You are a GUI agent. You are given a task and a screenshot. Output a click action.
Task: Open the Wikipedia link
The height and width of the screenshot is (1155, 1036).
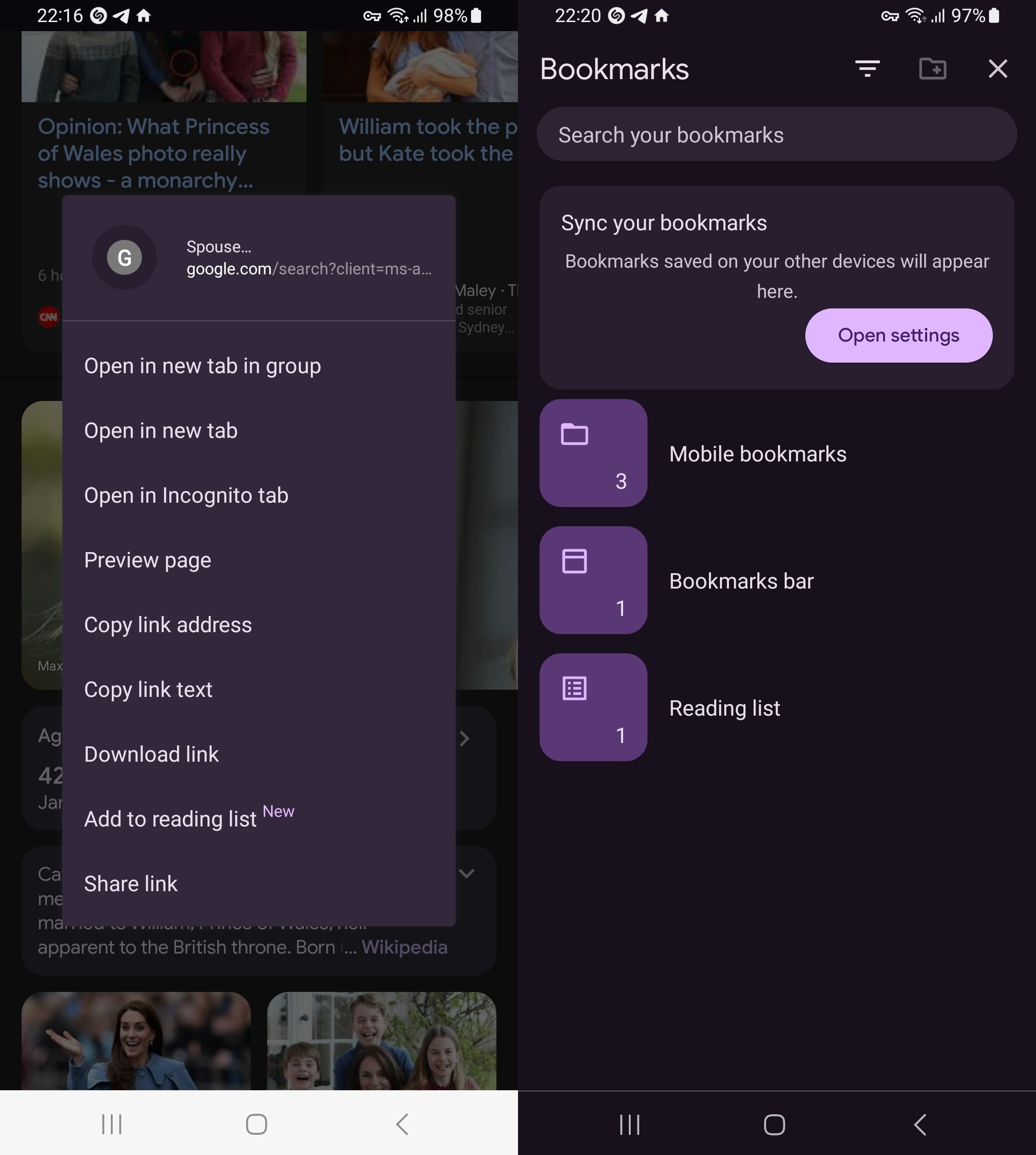coord(404,947)
